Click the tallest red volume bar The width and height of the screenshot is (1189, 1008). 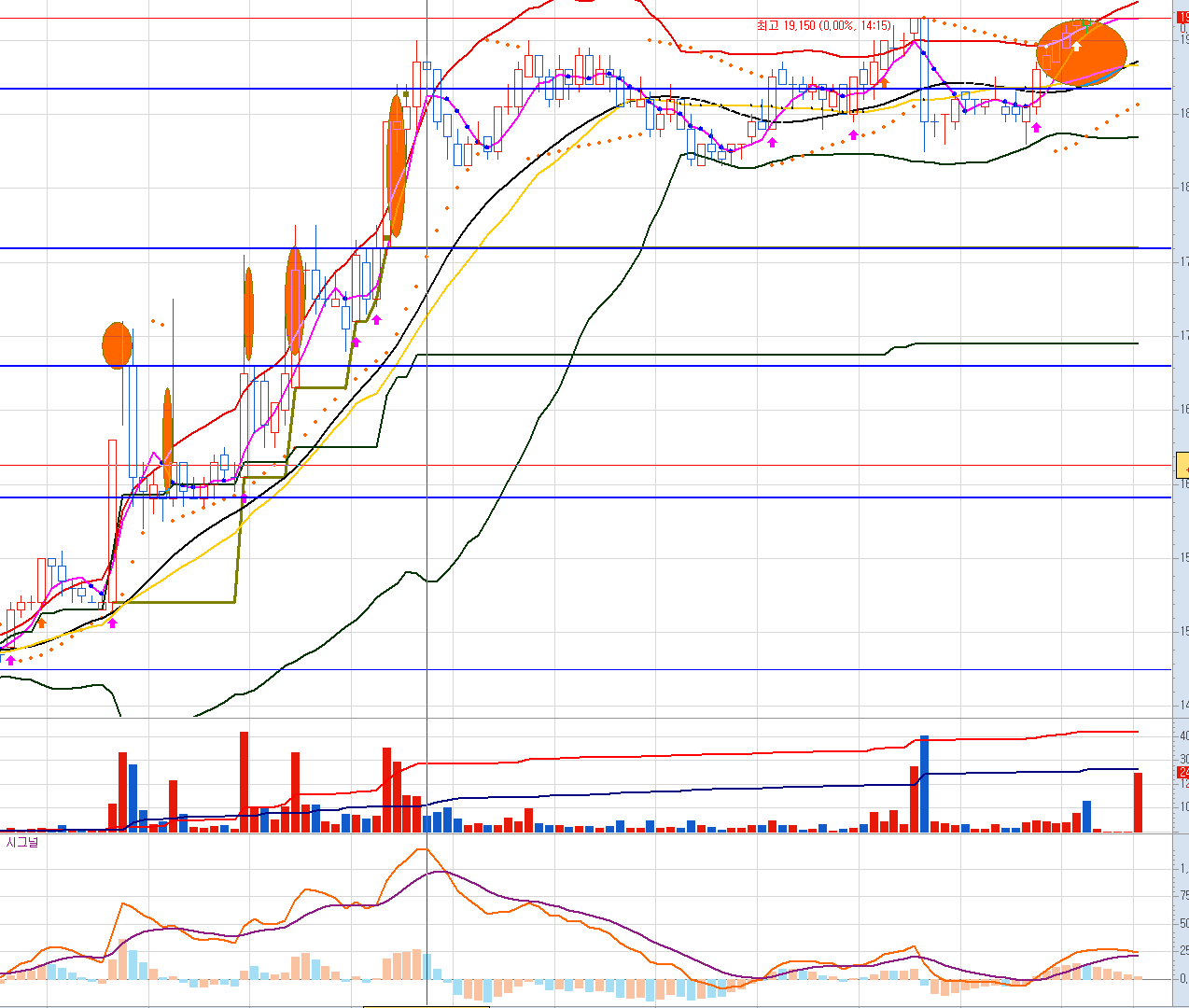245,782
